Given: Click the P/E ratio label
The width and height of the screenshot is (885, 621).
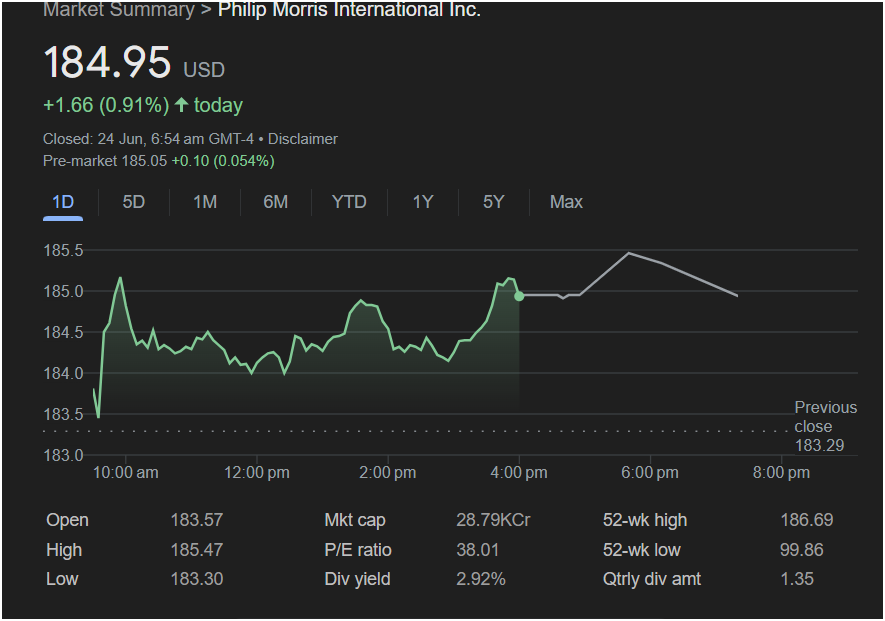Looking at the screenshot, I should pos(358,550).
